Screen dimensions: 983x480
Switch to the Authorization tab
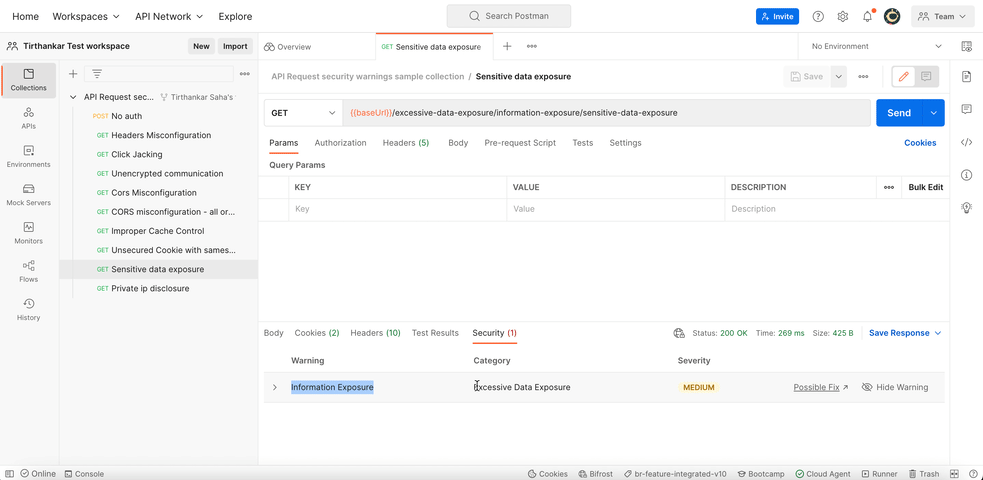pos(340,143)
